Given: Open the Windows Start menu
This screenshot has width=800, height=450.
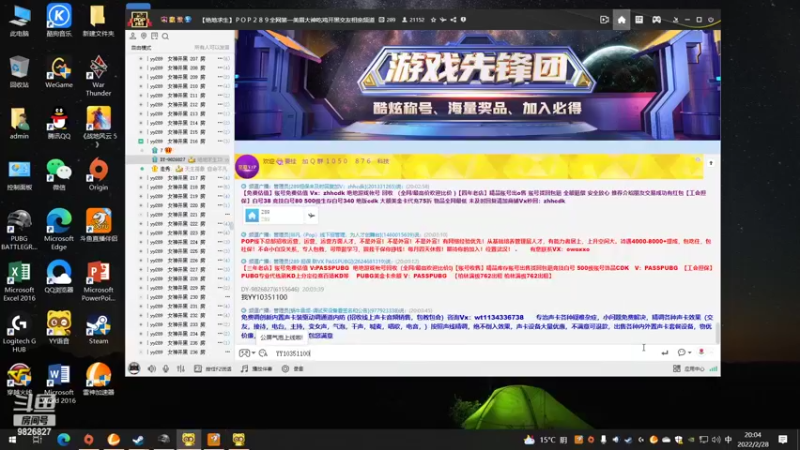Looking at the screenshot, I should (12, 439).
